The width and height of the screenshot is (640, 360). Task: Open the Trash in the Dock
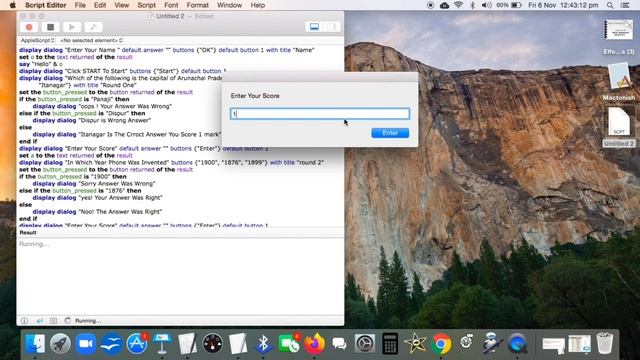point(604,343)
